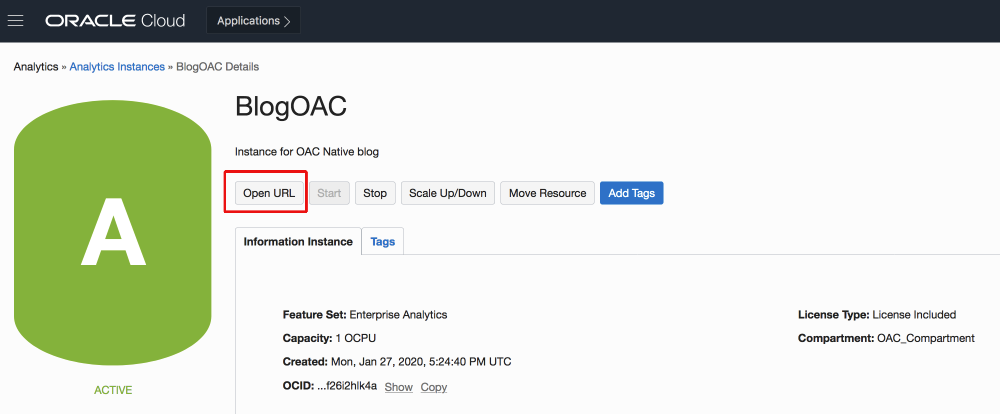This screenshot has height=414, width=1000.
Task: Click the ACTIVE status label
Action: point(112,390)
